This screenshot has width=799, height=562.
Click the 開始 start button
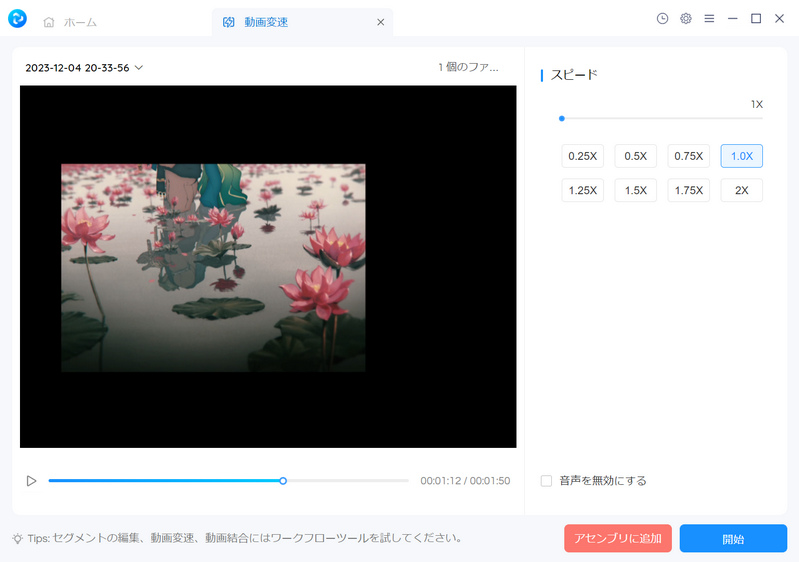point(733,538)
